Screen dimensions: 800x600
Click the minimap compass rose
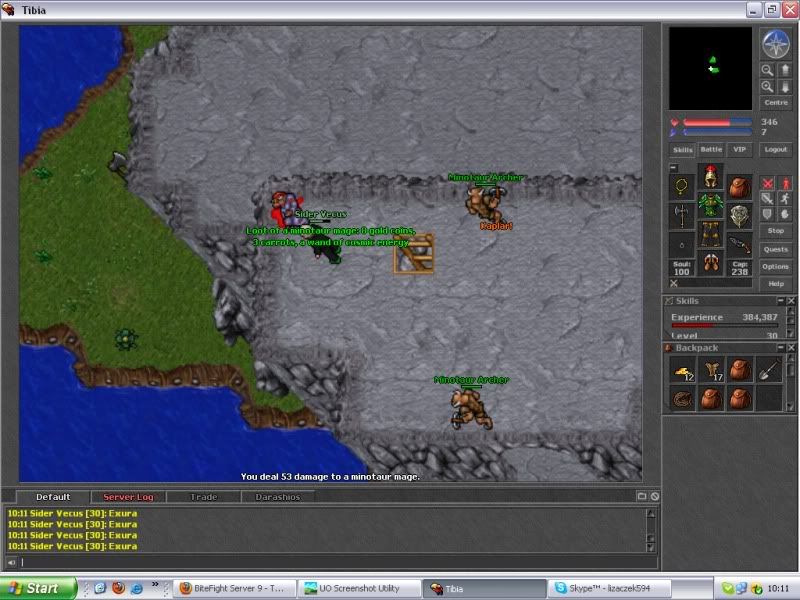pos(776,44)
